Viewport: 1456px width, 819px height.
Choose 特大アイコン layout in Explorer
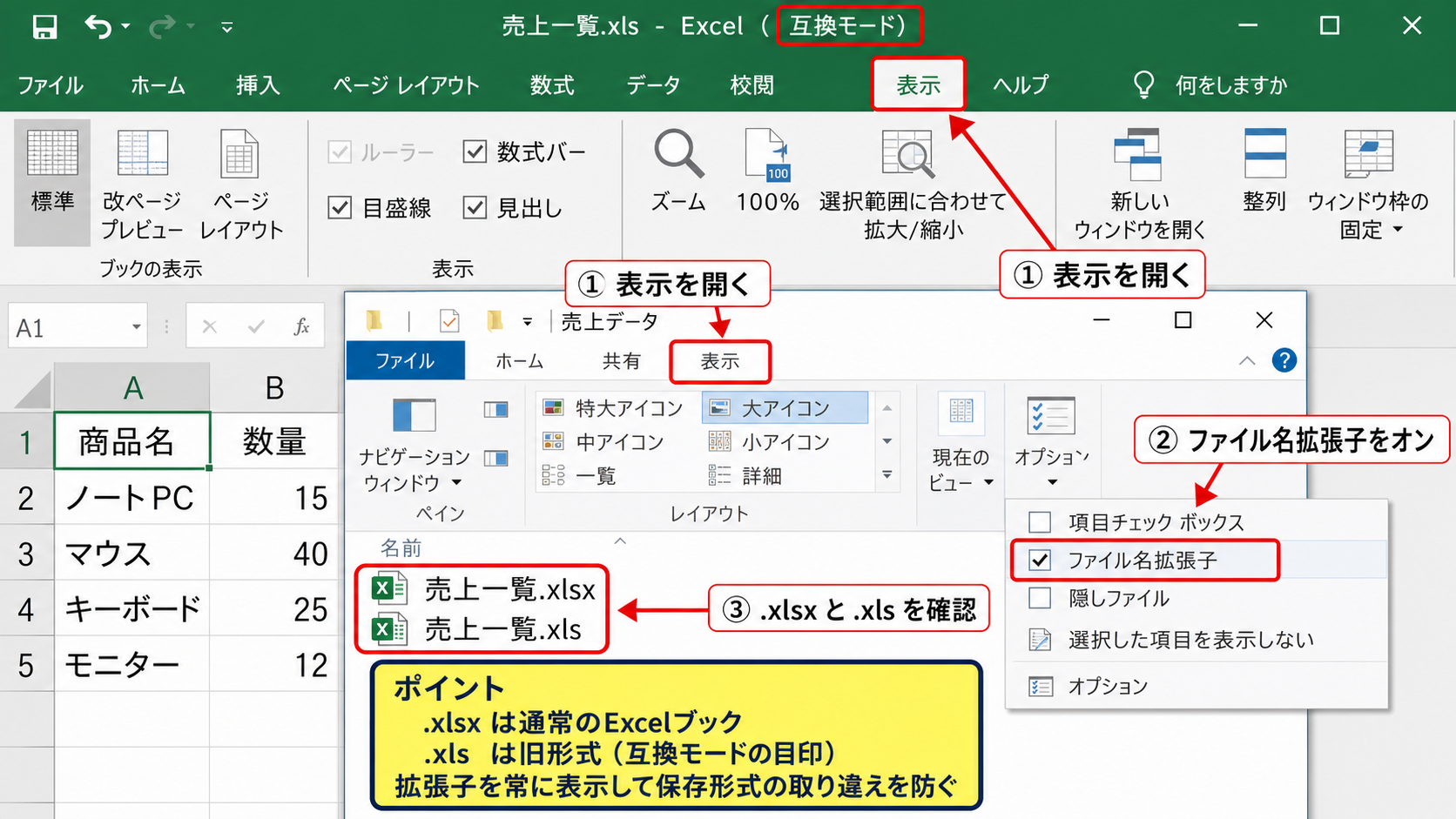point(613,408)
